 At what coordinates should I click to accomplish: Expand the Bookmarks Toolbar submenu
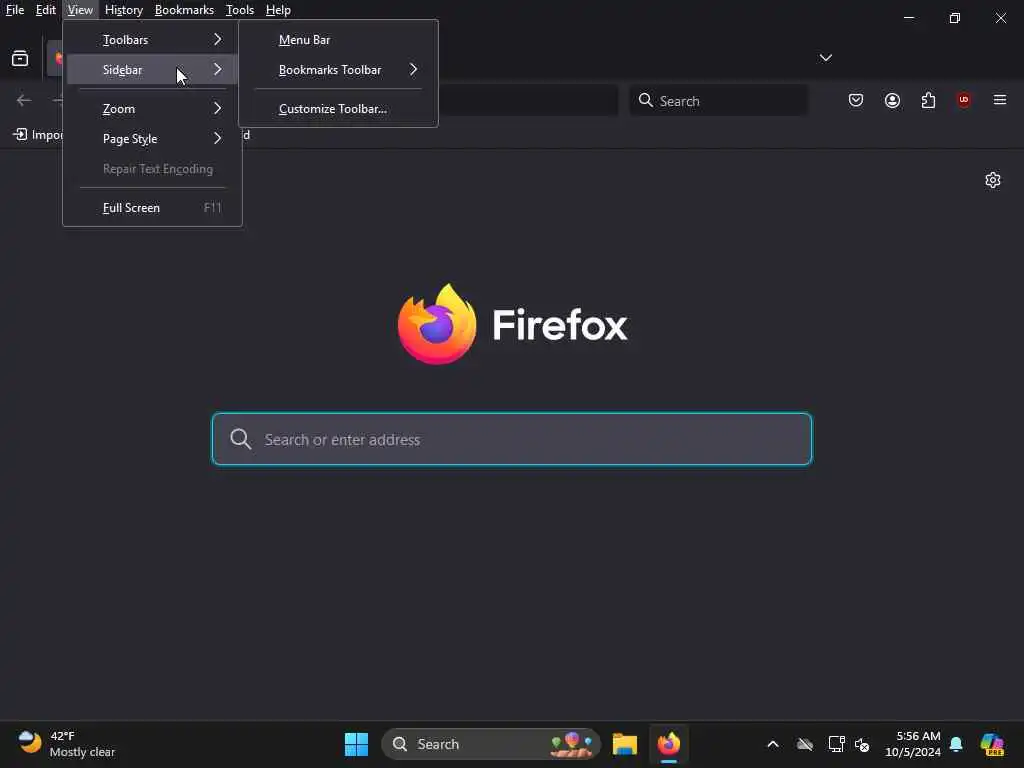pyautogui.click(x=338, y=70)
